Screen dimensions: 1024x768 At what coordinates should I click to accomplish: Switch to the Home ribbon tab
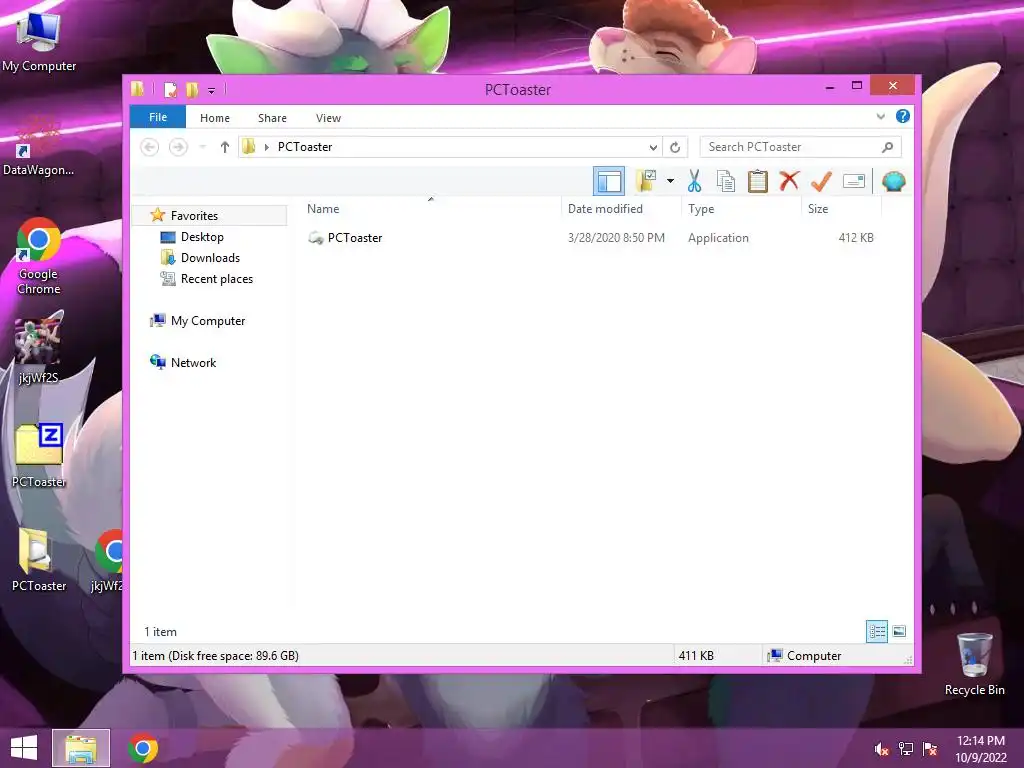pyautogui.click(x=215, y=118)
